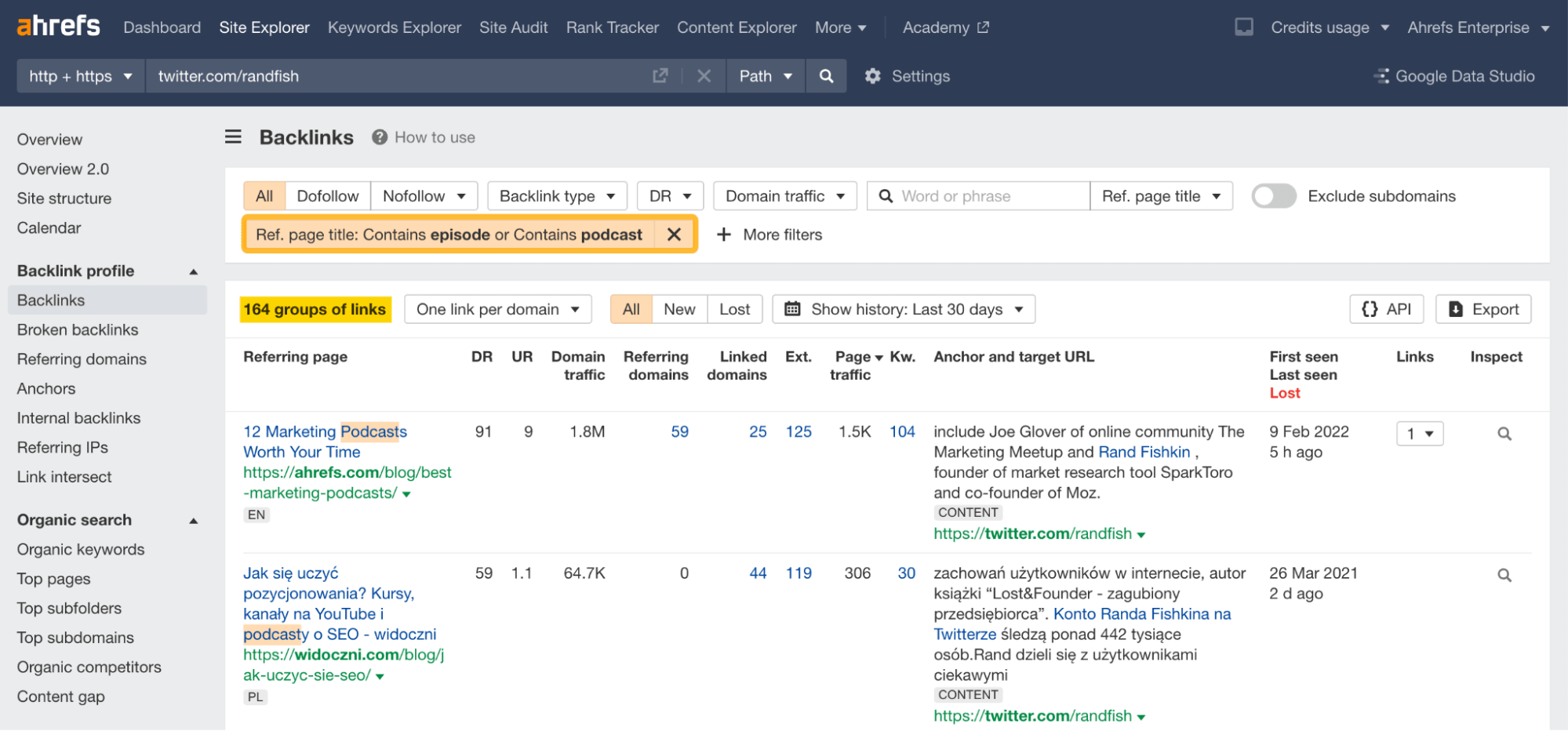The image size is (1568, 731).
Task: Open the One link per domain dropdown
Action: pyautogui.click(x=497, y=308)
